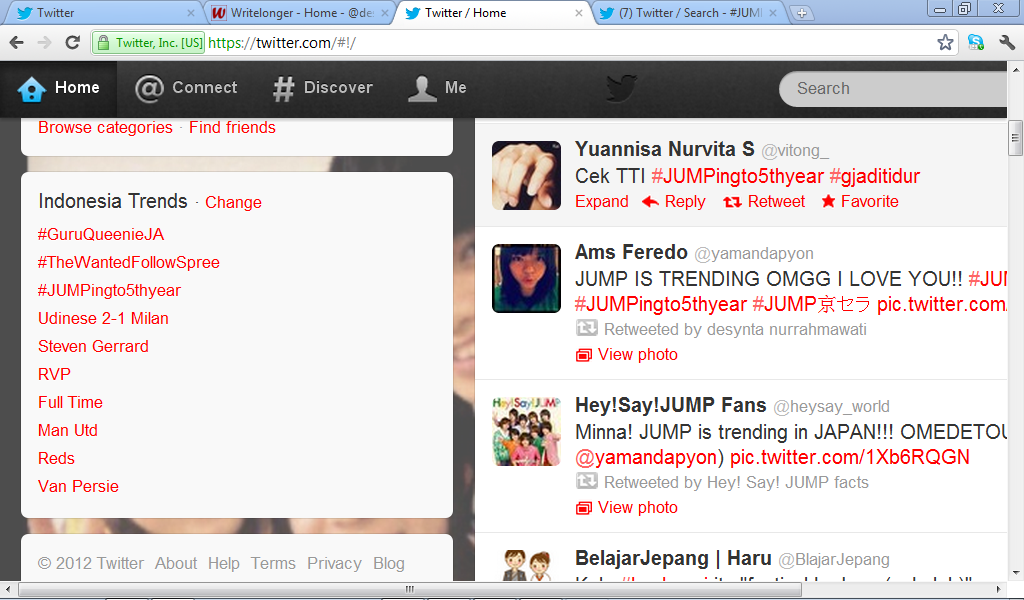The width and height of the screenshot is (1024, 600).
Task: Switch to Twitter / Search #JUMP tab
Action: [x=689, y=13]
